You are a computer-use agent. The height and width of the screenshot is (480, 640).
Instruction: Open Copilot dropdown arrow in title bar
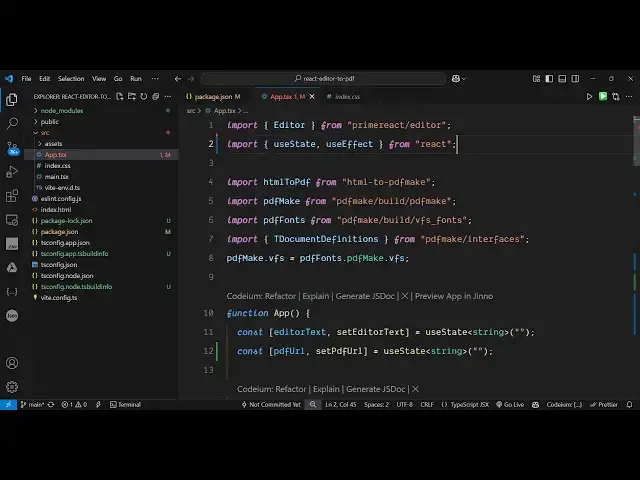[x=464, y=79]
